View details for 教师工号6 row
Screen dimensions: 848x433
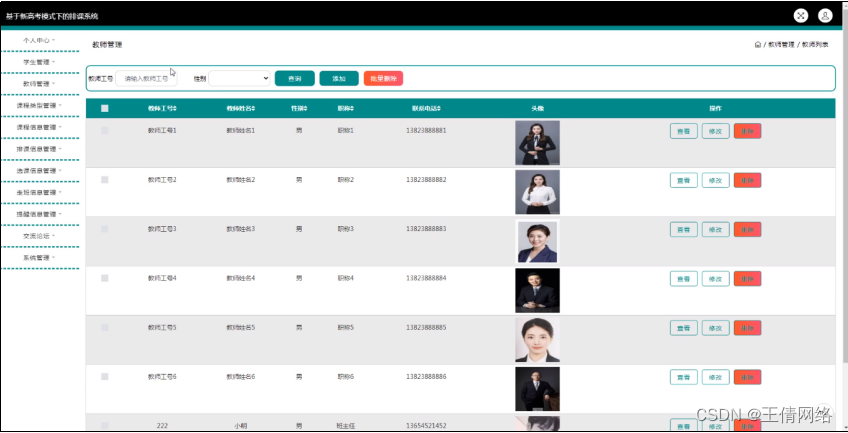684,377
